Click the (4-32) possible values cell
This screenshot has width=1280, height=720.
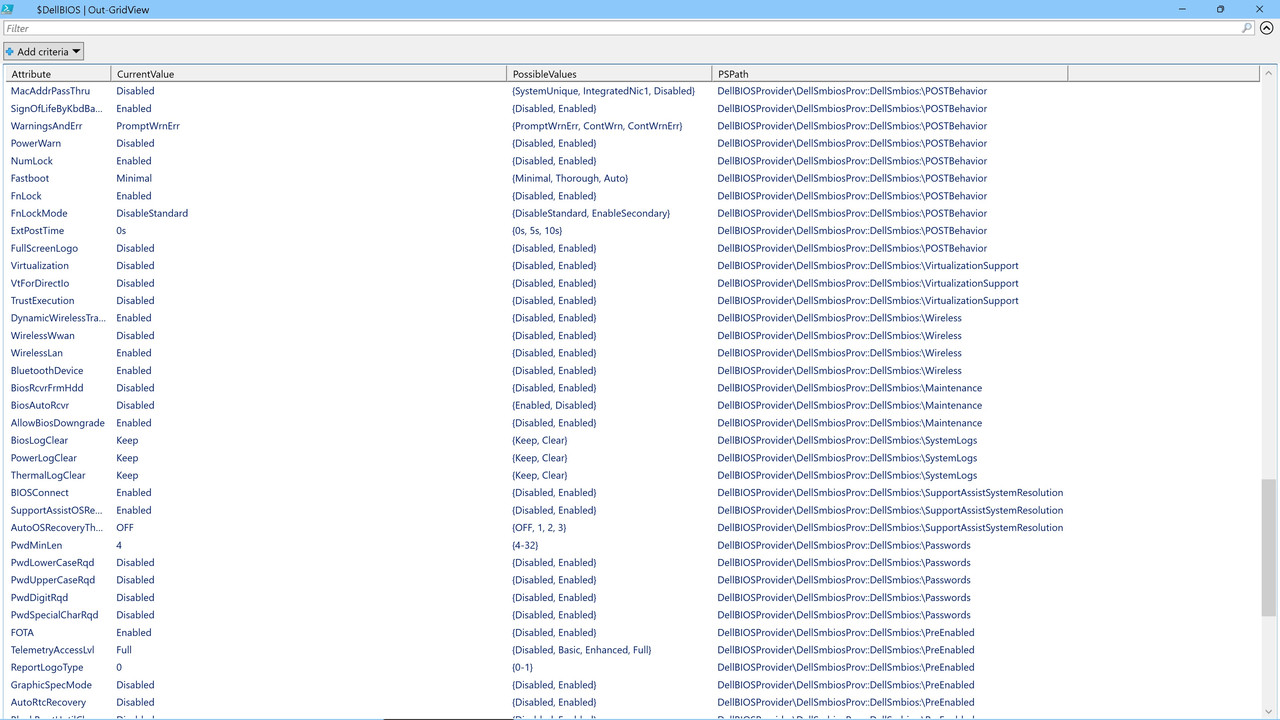coord(525,546)
